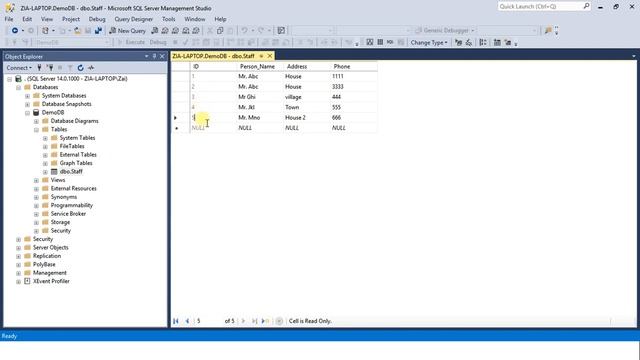Click the Execute SQL icon after Change Type
Viewport: 640px width, 360px height.
(x=458, y=42)
